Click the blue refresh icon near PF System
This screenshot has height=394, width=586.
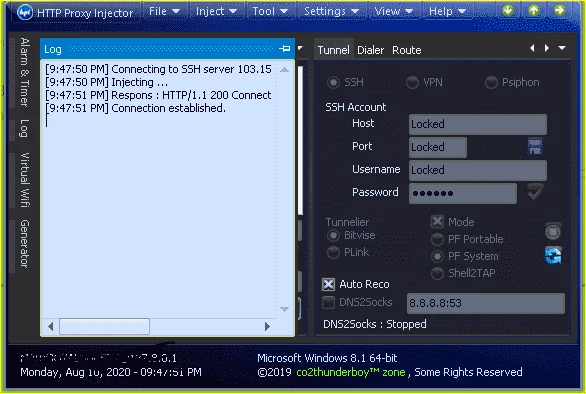point(553,256)
